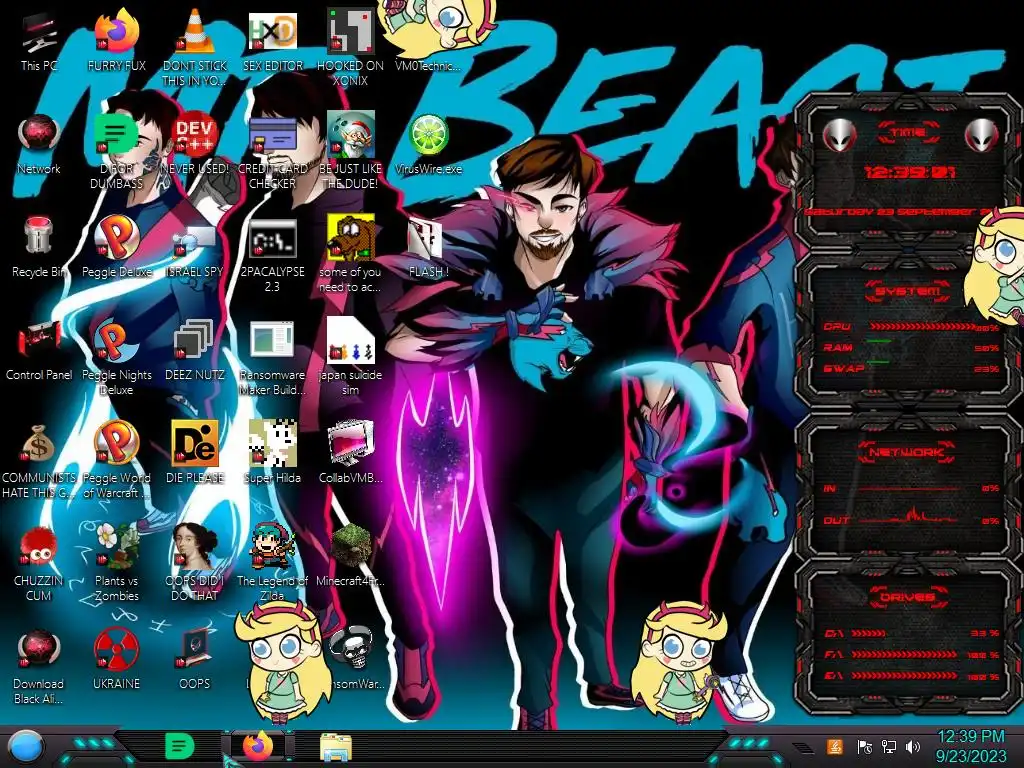1024x768 pixels.
Task: Open the Network desktop icon
Action: (x=39, y=145)
